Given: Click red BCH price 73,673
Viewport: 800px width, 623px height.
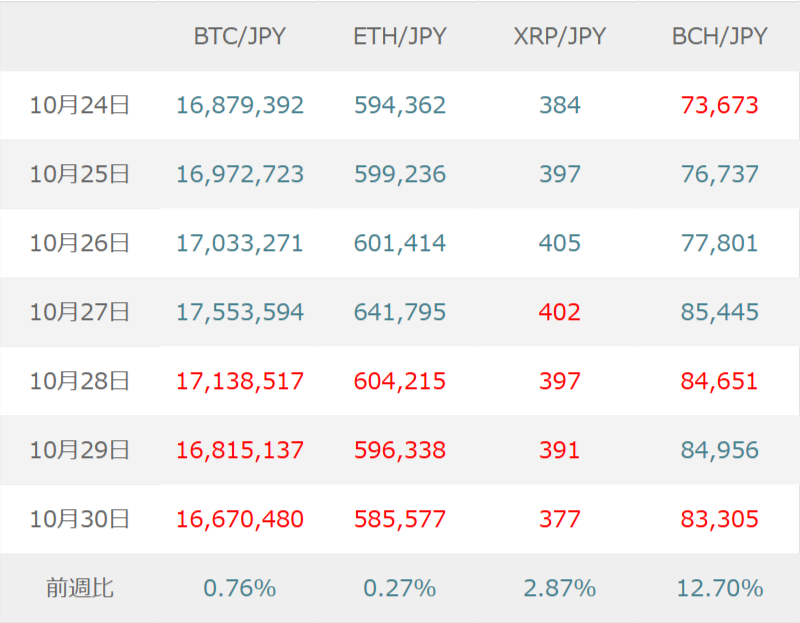Looking at the screenshot, I should [x=720, y=105].
